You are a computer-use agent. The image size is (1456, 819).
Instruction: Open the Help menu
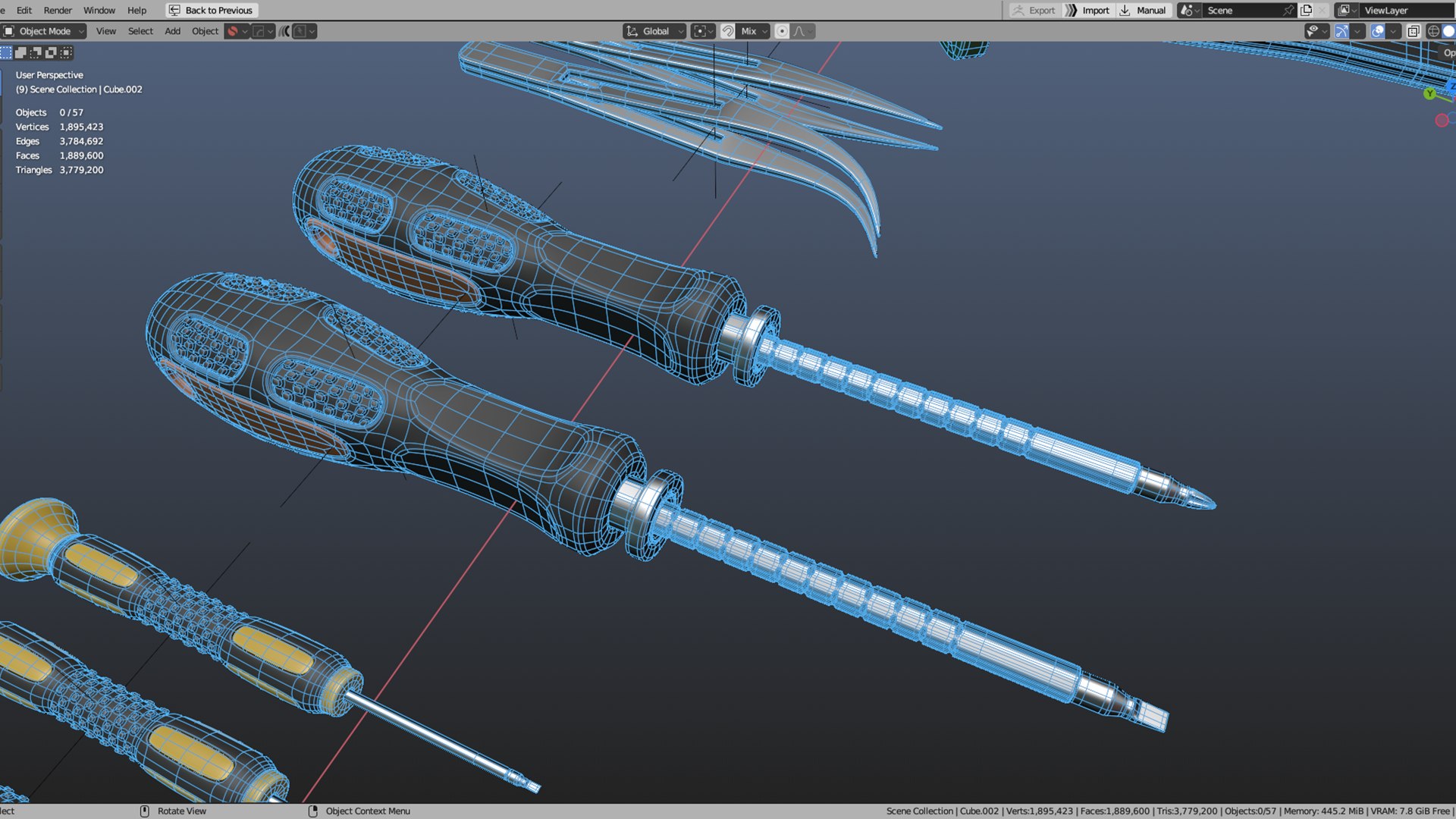click(136, 10)
